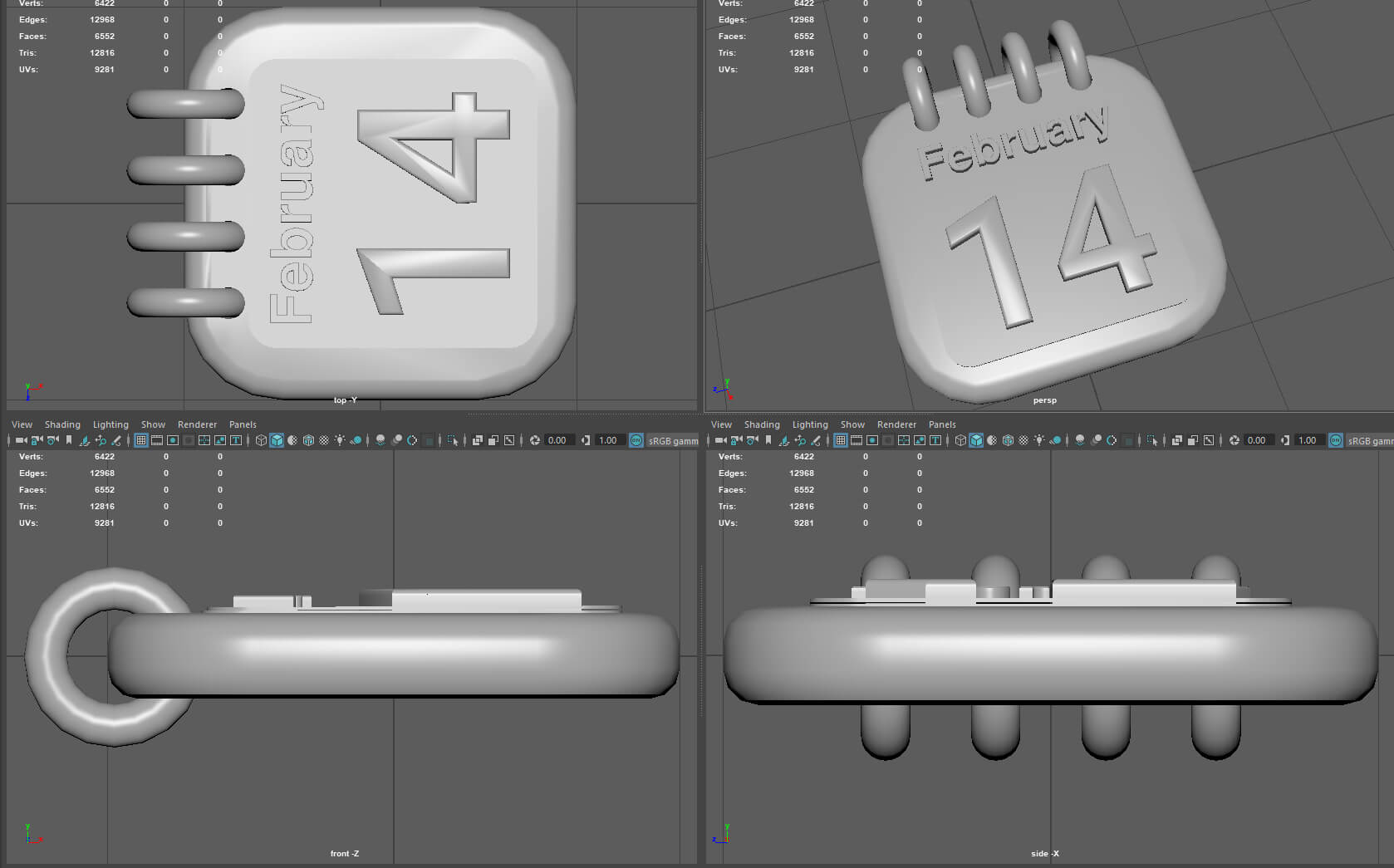
Task: Click Isolate Select icon in front view toolbar
Action: (x=453, y=440)
